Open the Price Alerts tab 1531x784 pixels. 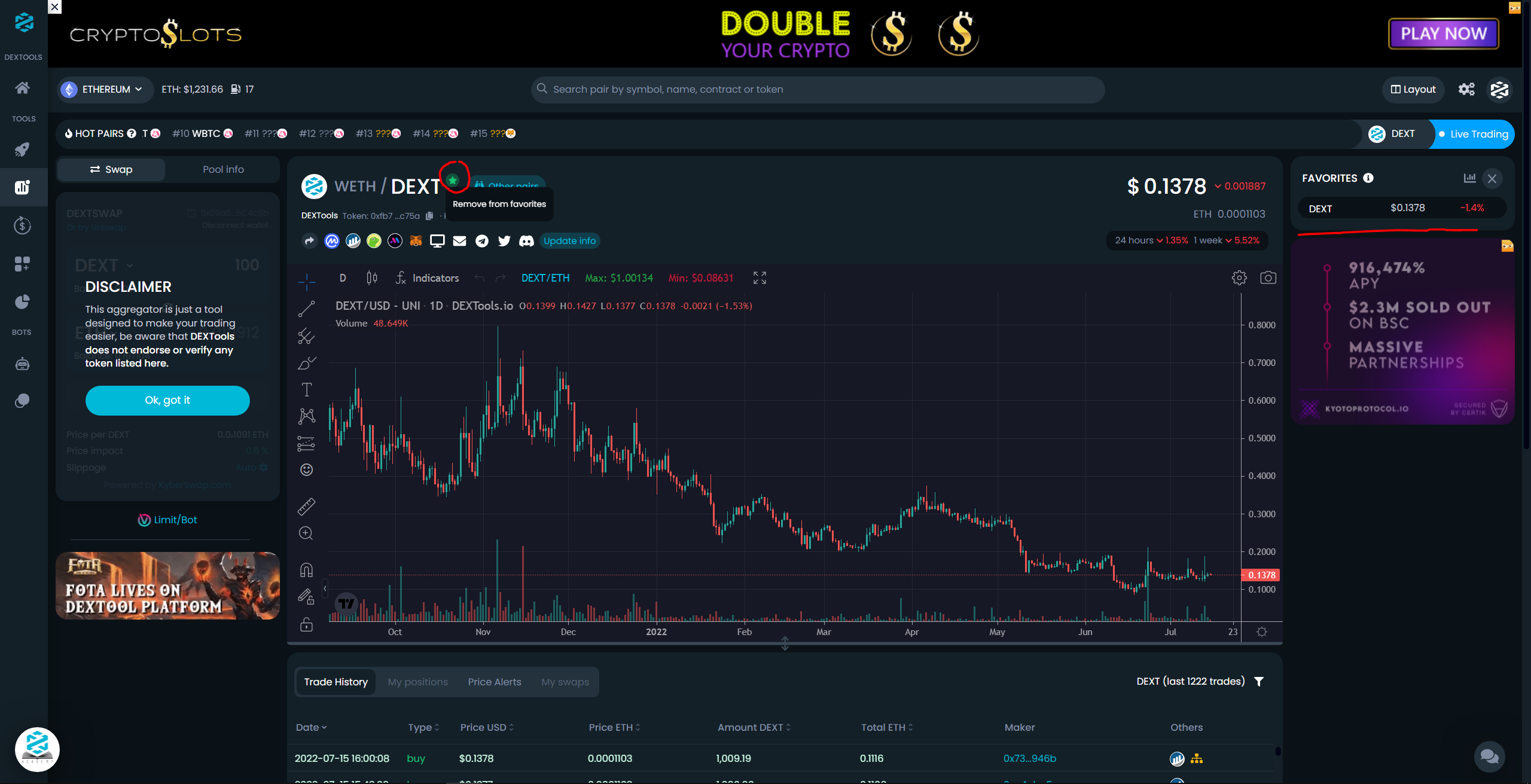pyautogui.click(x=495, y=682)
